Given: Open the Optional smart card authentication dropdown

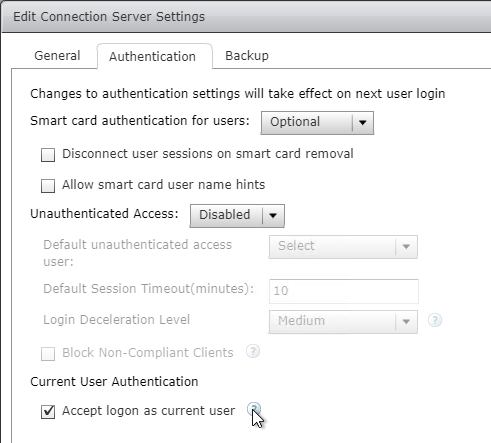Looking at the screenshot, I should [317, 123].
